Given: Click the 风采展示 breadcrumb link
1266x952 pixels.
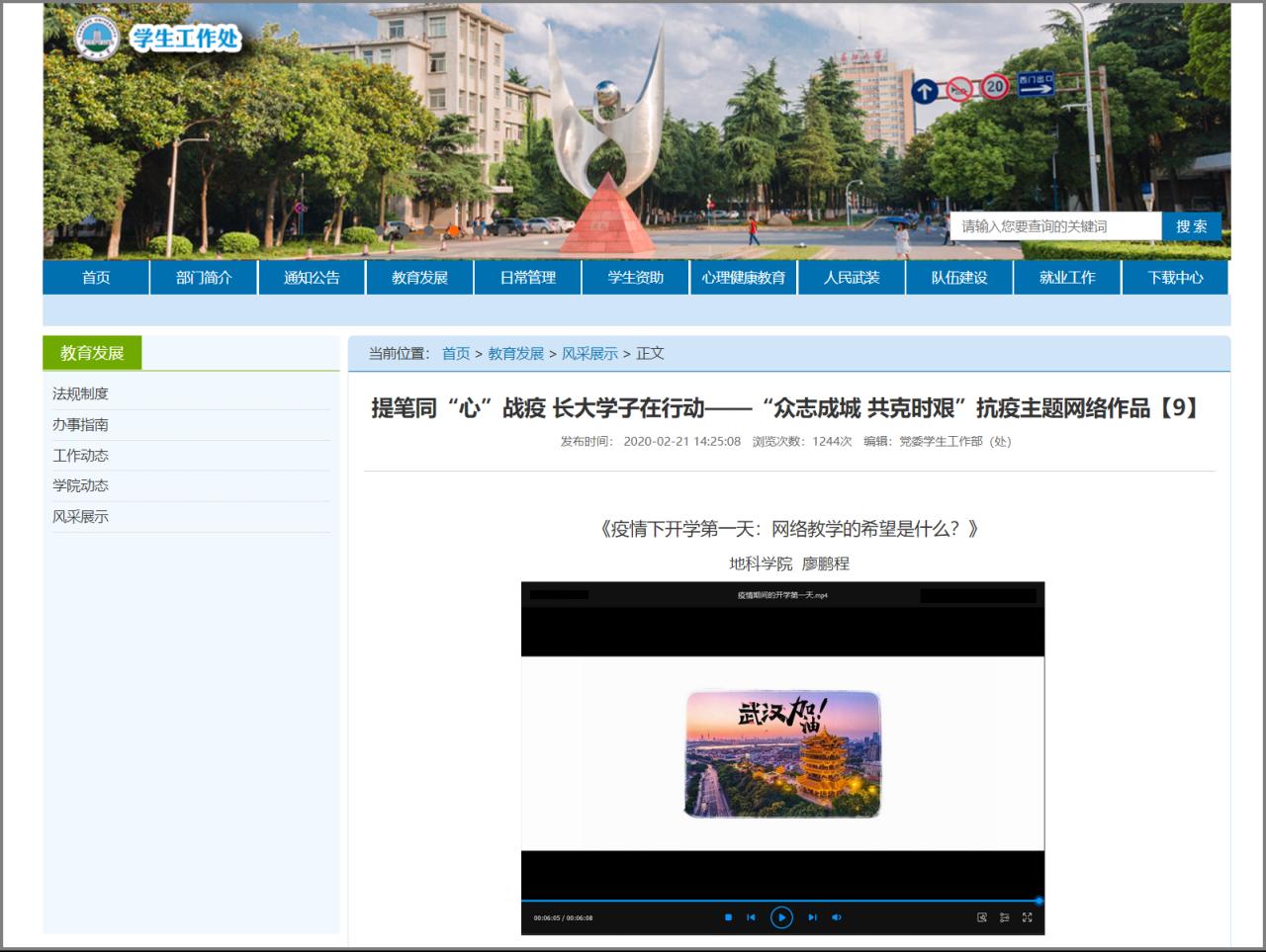Looking at the screenshot, I should coord(589,354).
